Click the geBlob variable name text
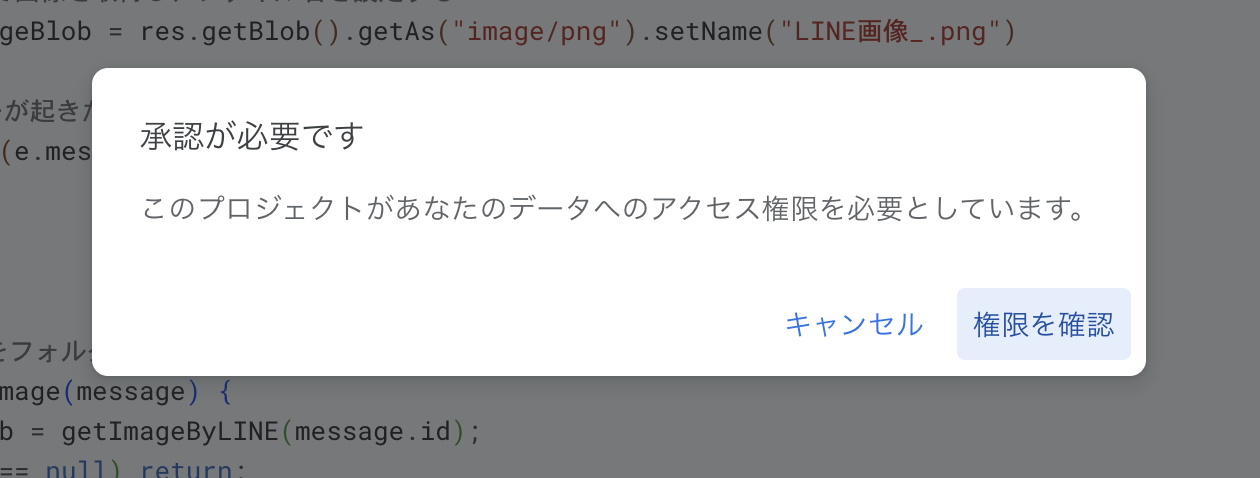Image resolution: width=1260 pixels, height=478 pixels. 46,33
